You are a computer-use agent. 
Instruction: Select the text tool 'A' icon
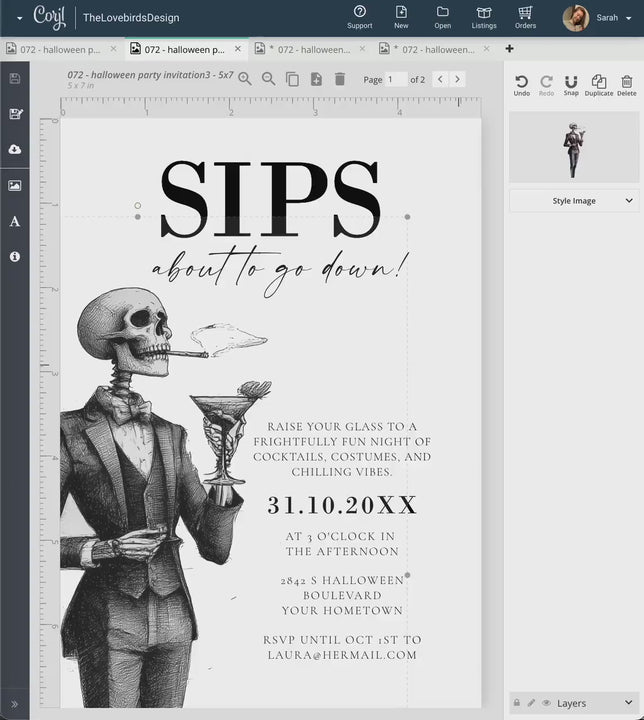coord(14,221)
